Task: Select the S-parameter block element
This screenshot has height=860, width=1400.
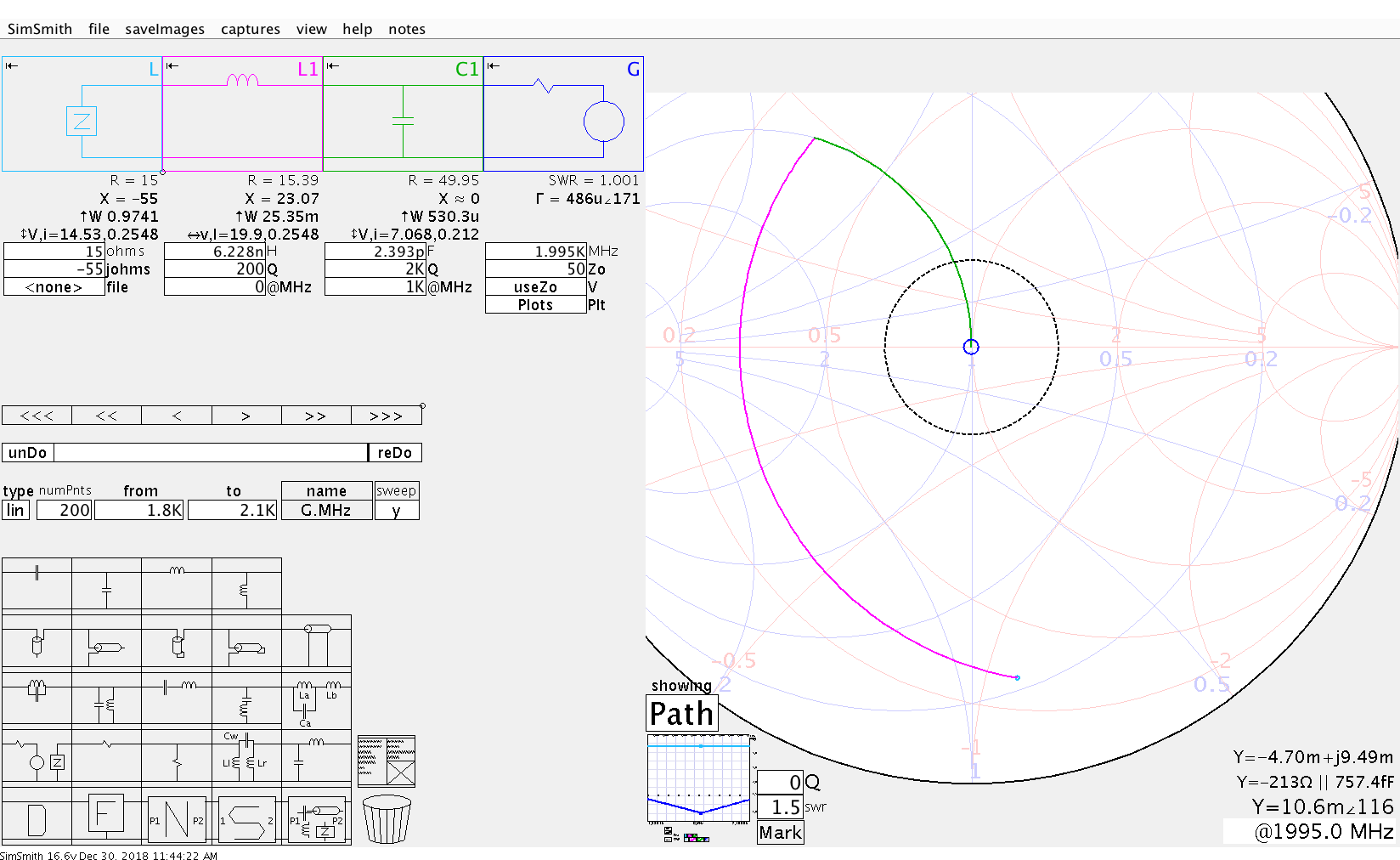Action: [246, 819]
